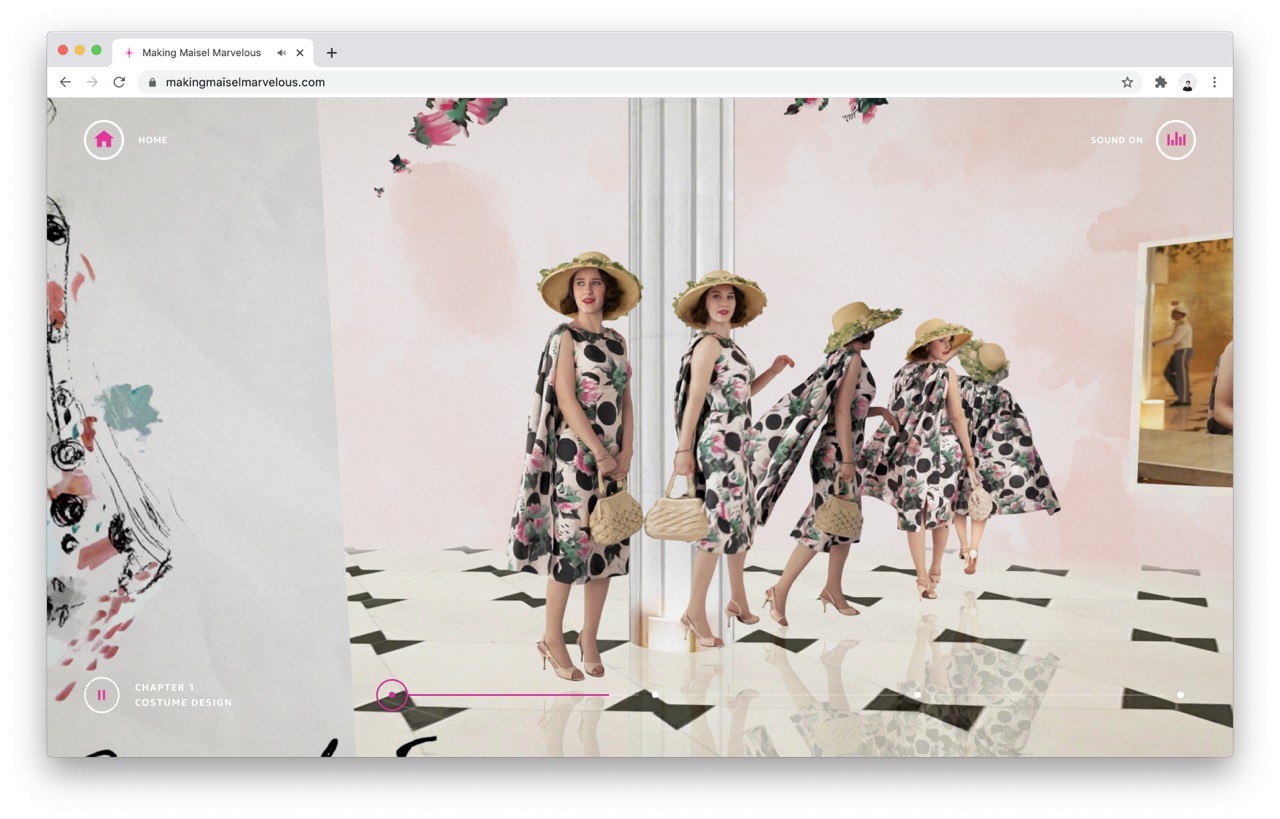Open the Chrome three-dot menu

pos(1215,82)
